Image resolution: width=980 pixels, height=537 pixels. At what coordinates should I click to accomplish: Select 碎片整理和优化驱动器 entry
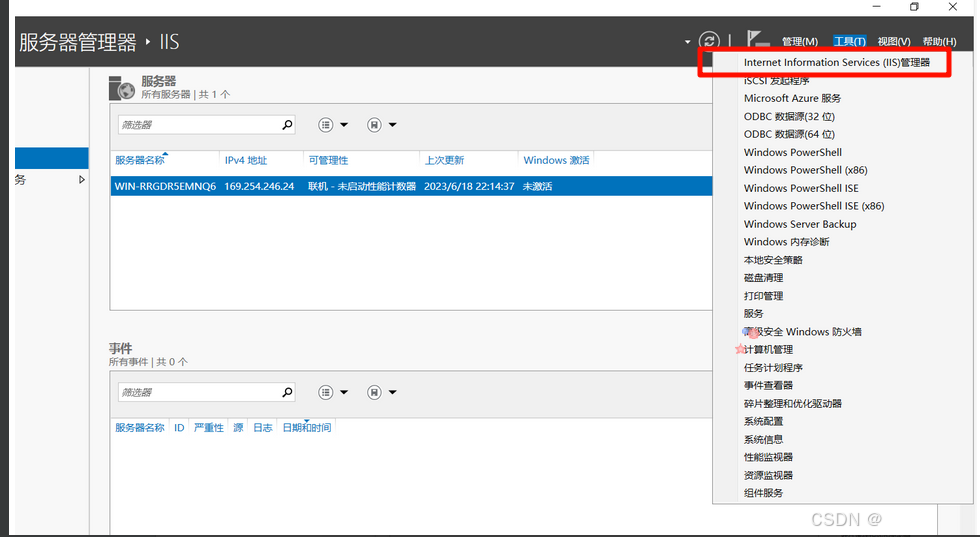(792, 403)
